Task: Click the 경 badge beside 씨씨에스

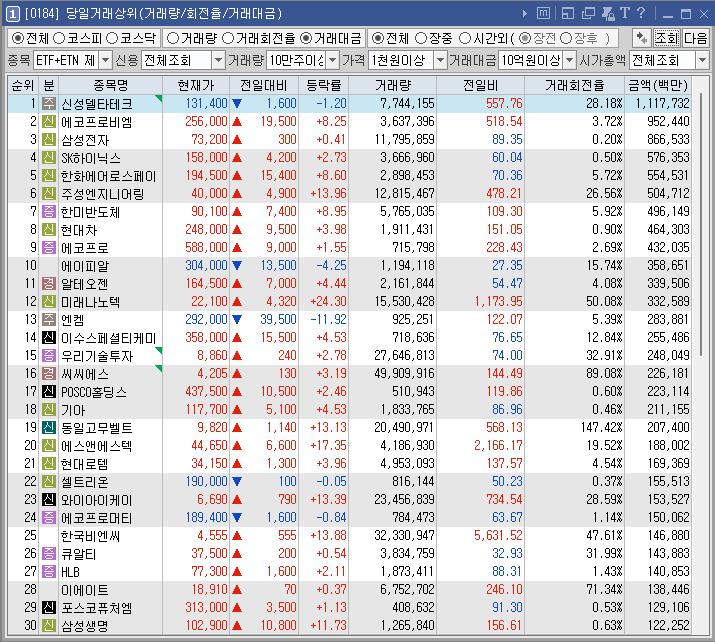Action: pos(49,373)
